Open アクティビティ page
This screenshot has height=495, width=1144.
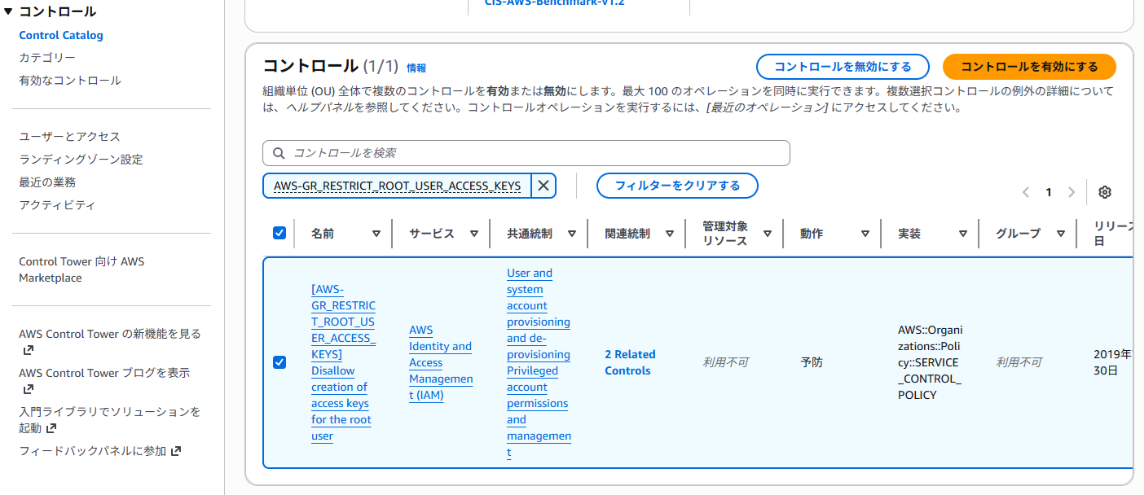pyautogui.click(x=57, y=204)
